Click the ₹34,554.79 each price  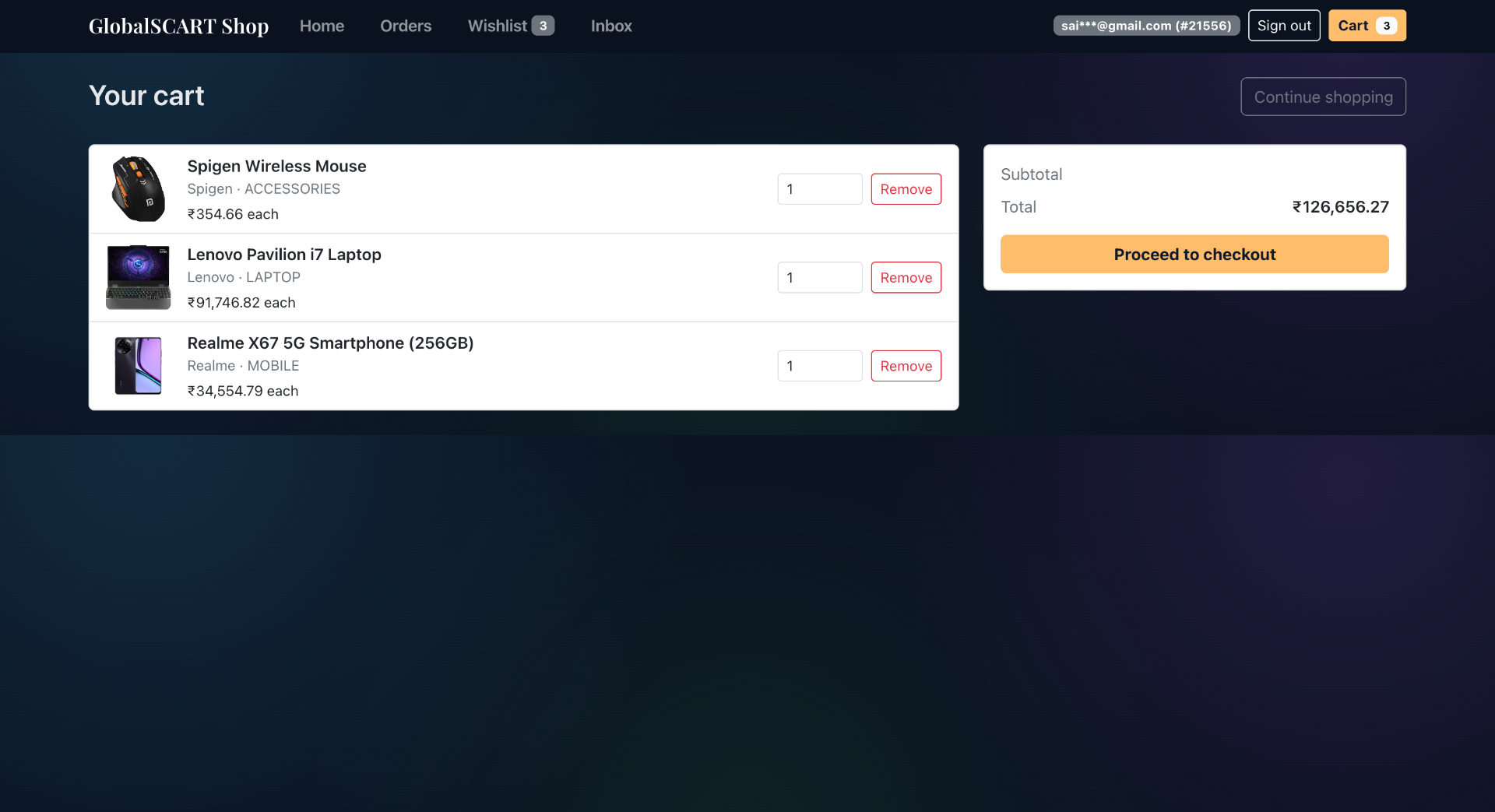click(x=243, y=391)
